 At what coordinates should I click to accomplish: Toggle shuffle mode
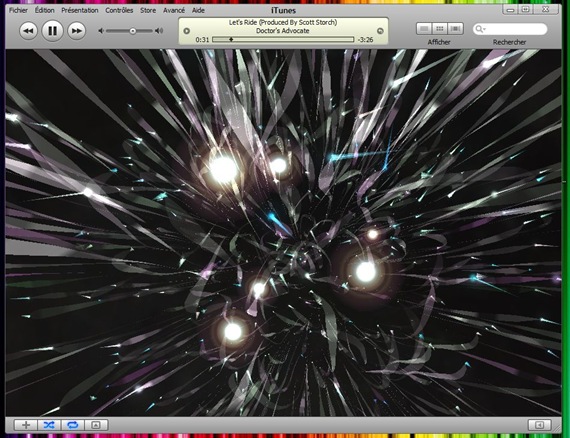[49, 425]
